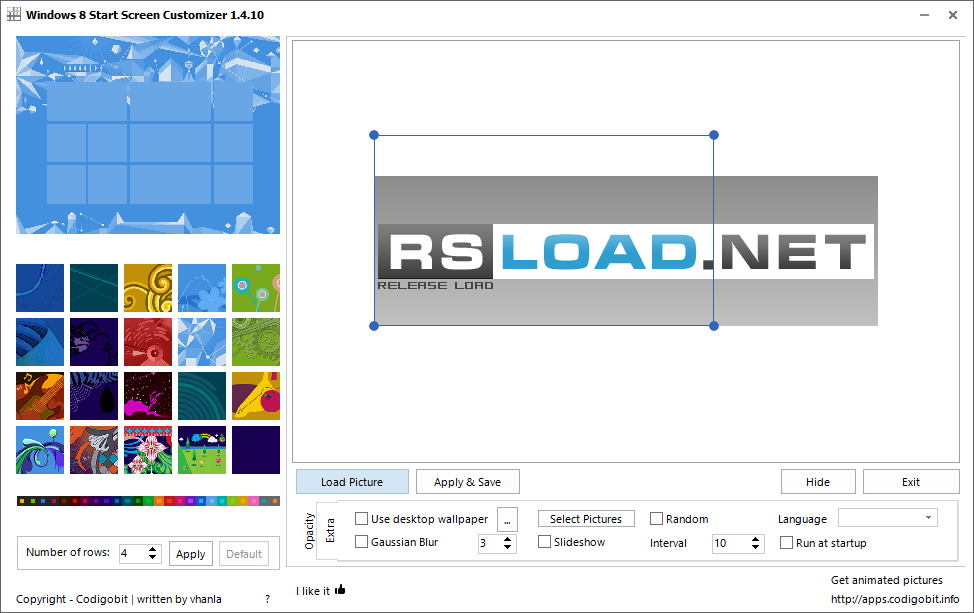Select the teal crossing-lines background thumbnail
This screenshot has width=974, height=613.
point(94,288)
